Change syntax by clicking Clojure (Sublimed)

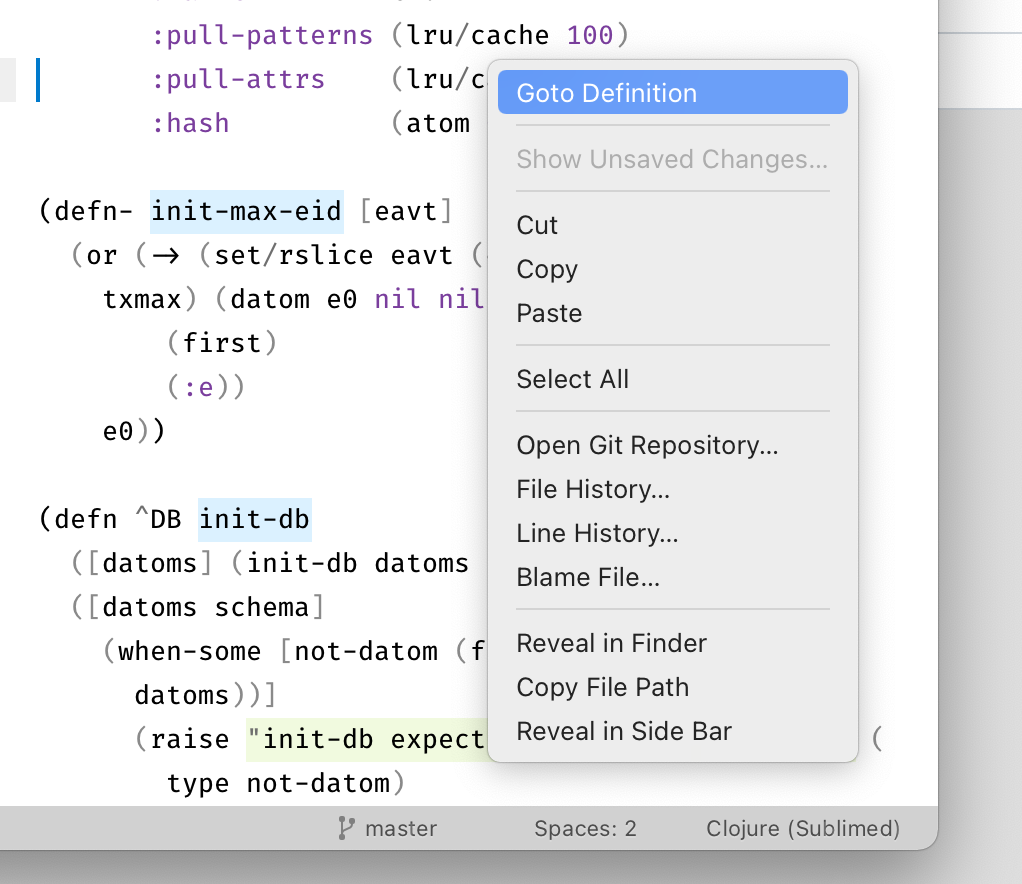pyautogui.click(x=804, y=828)
